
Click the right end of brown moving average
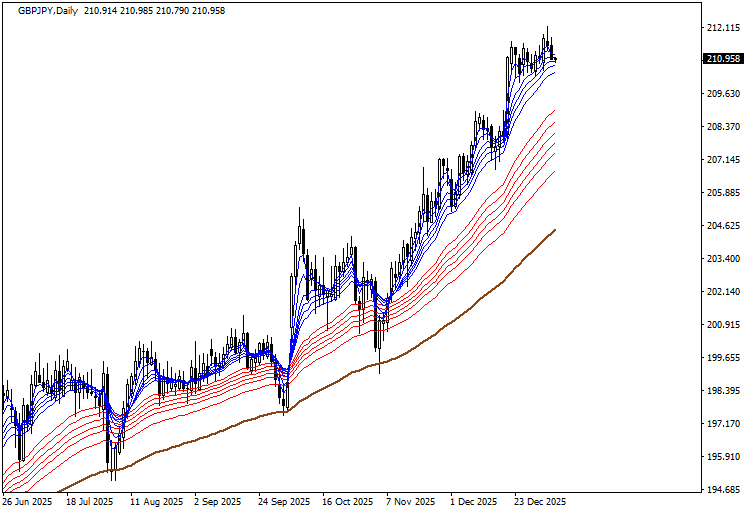pos(554,230)
